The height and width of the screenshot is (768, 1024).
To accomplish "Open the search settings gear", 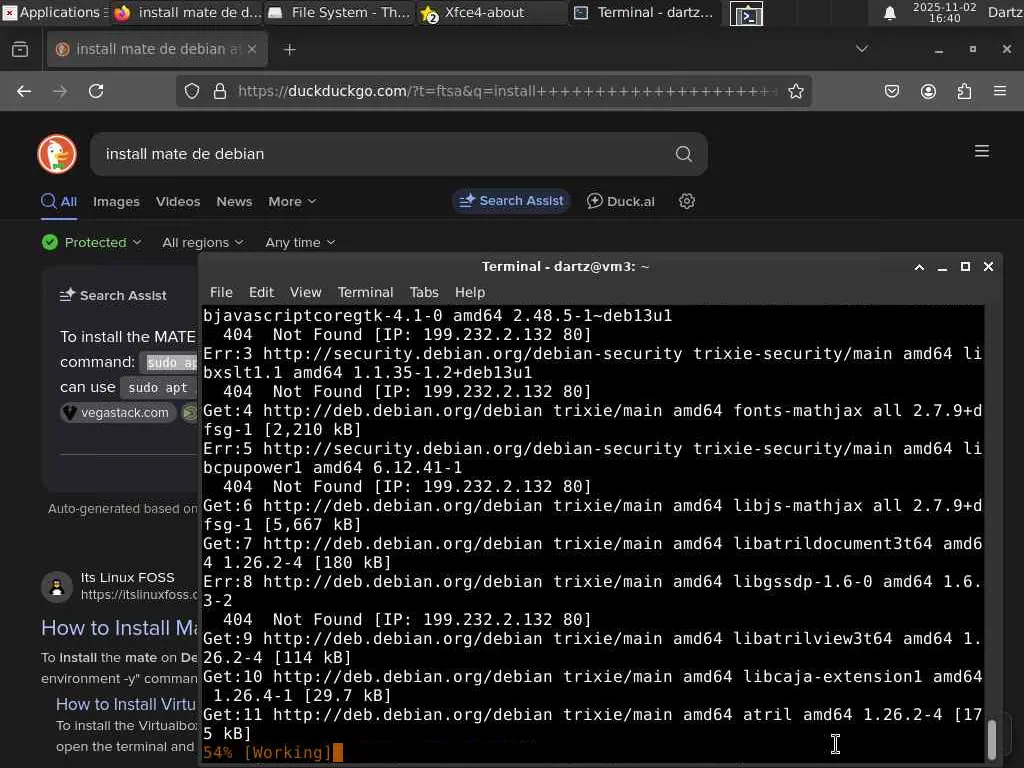I will pyautogui.click(x=686, y=201).
